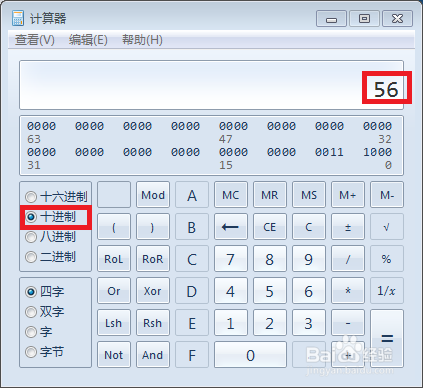Image resolution: width=423 pixels, height=388 pixels.
Task: Click the addition + button
Action: coord(348,355)
